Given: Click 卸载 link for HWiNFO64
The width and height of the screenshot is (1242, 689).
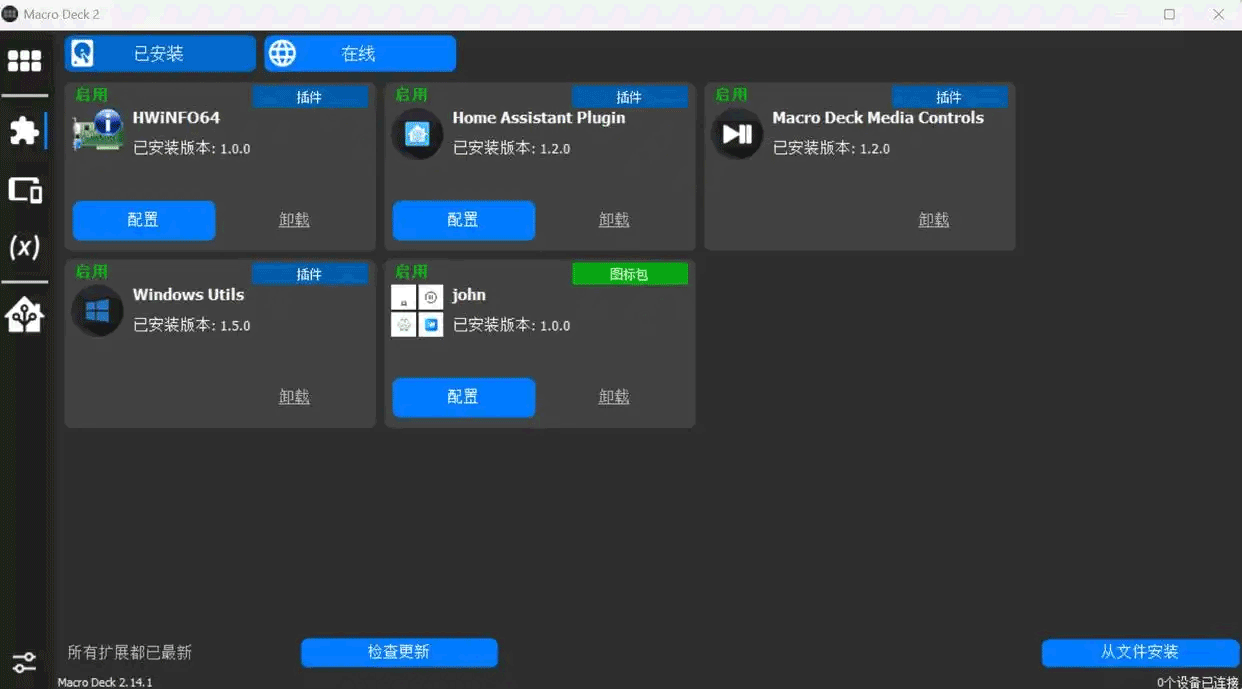Looking at the screenshot, I should (x=294, y=220).
